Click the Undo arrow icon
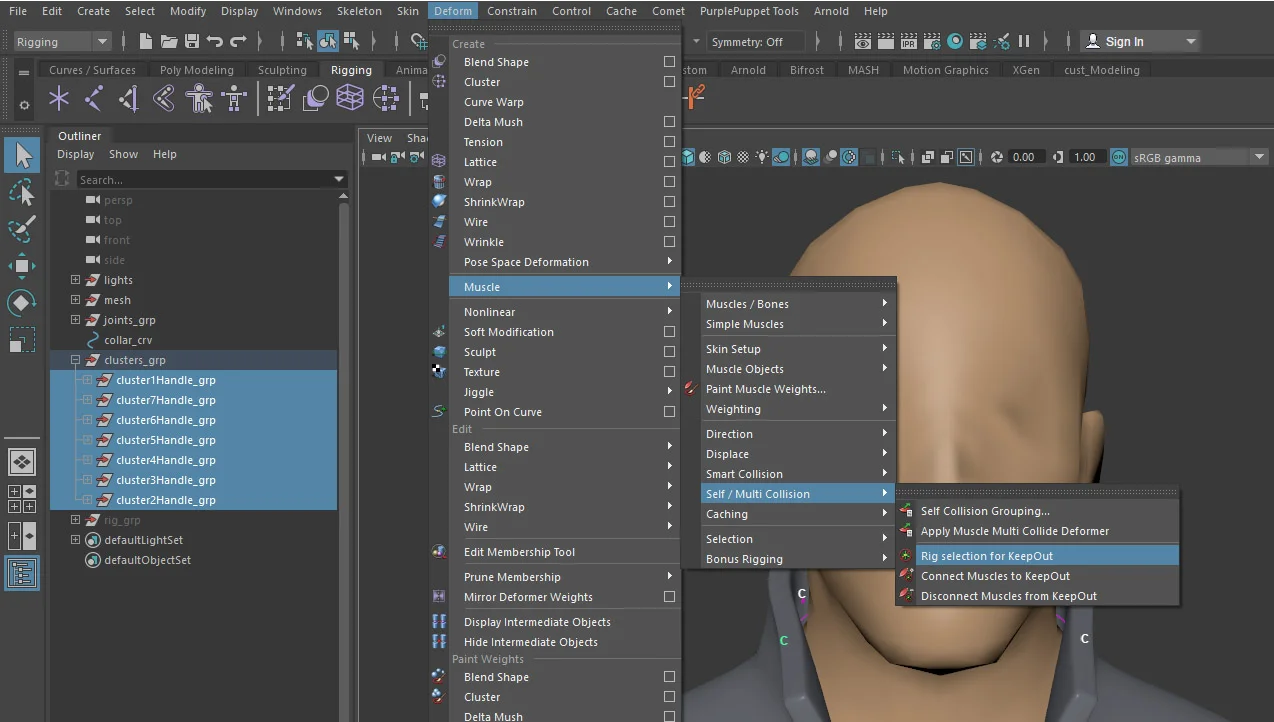1274x722 pixels. (x=215, y=41)
